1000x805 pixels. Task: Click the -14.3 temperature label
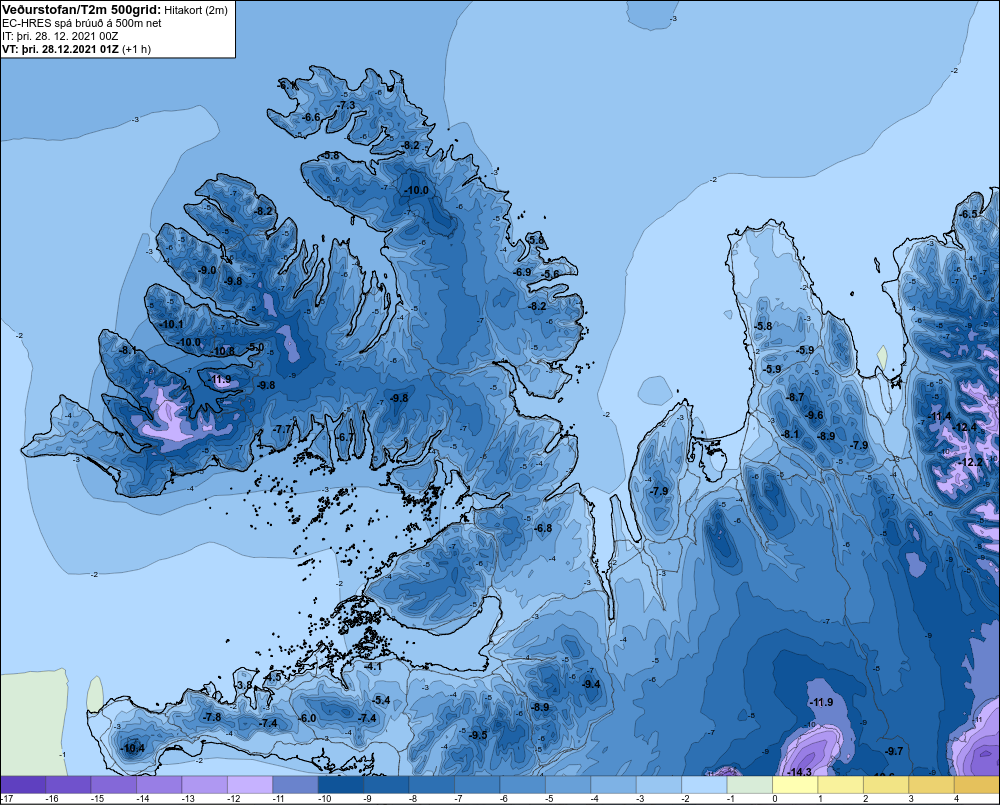[x=800, y=772]
